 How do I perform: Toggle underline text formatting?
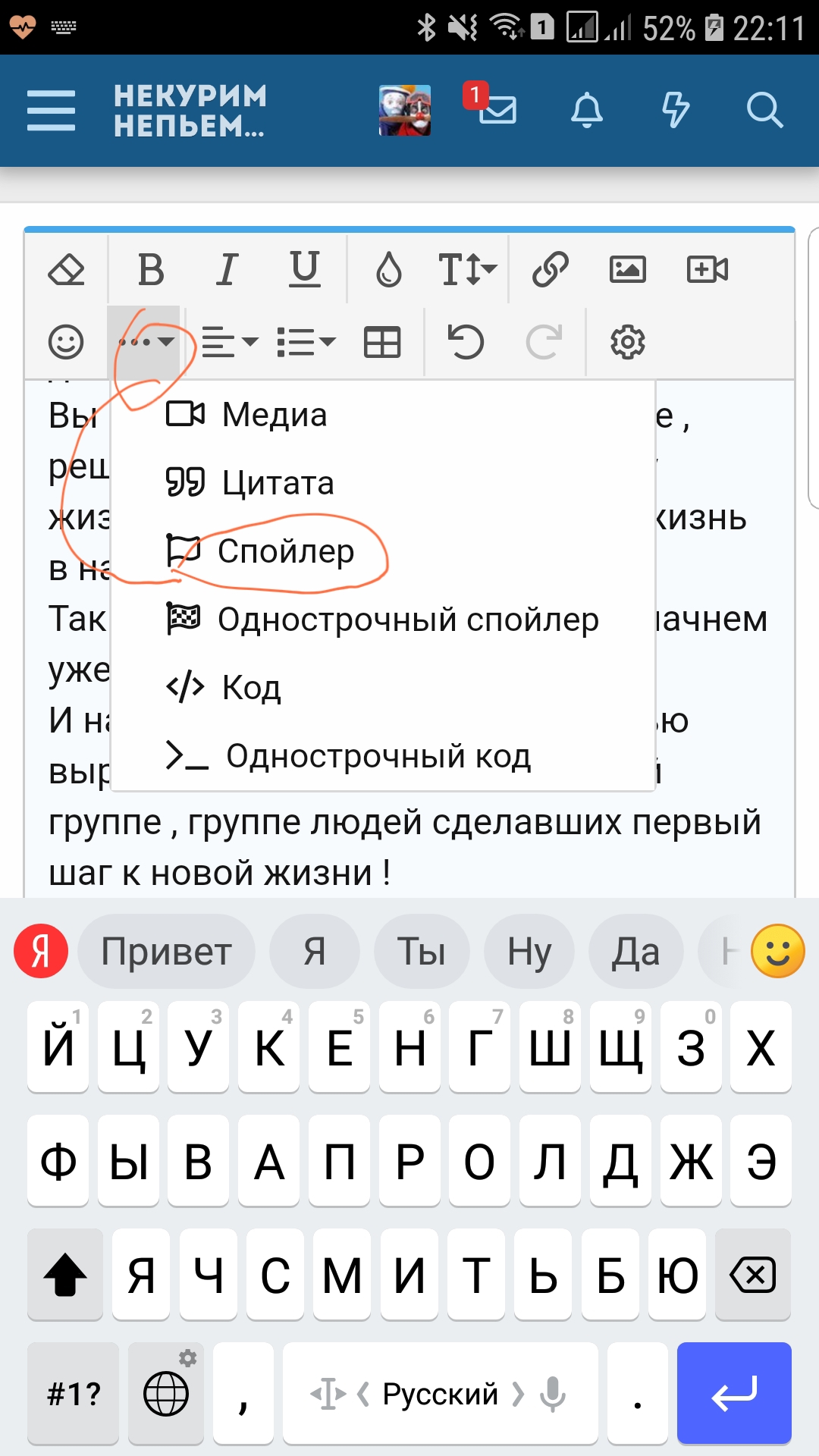click(x=305, y=269)
